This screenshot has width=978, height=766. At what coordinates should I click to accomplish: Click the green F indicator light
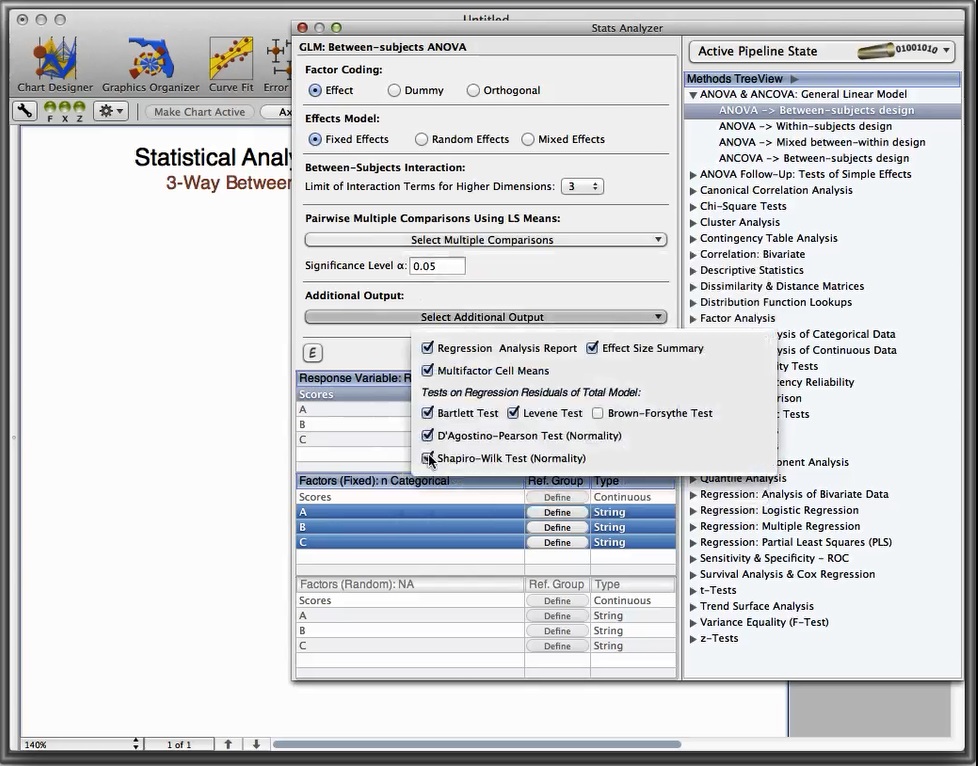coord(50,108)
